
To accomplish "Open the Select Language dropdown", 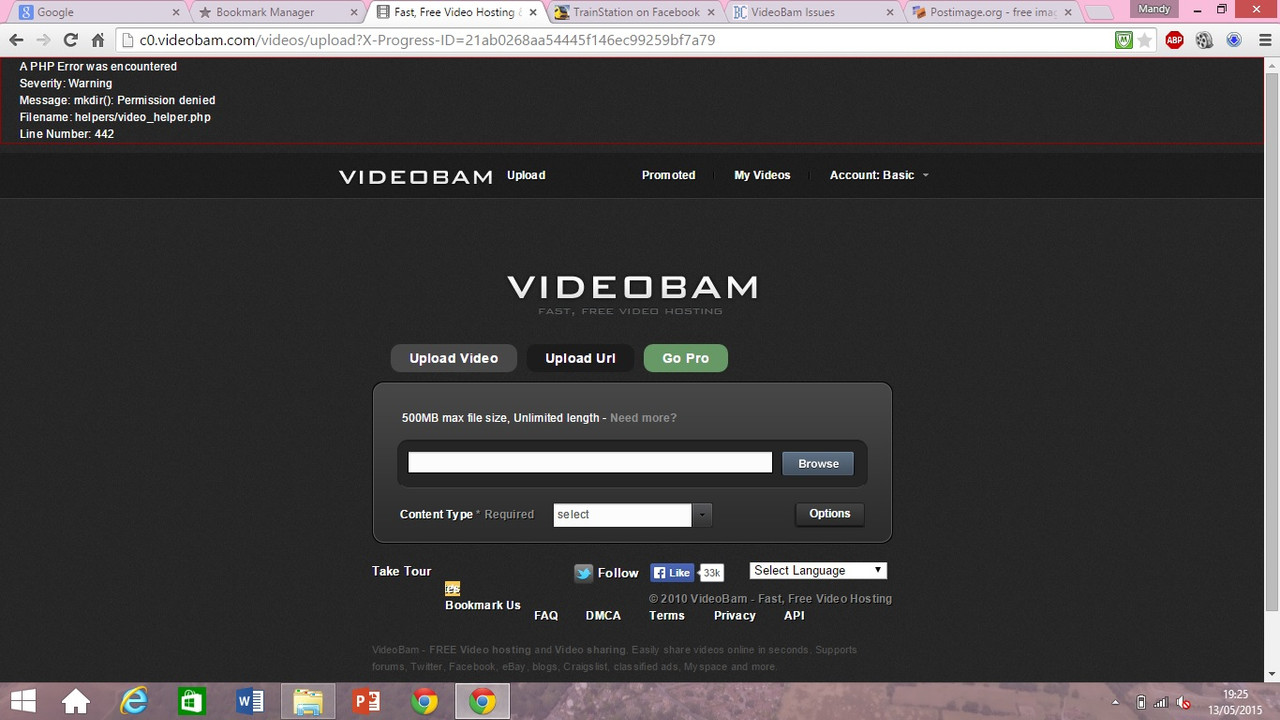I will pyautogui.click(x=818, y=570).
